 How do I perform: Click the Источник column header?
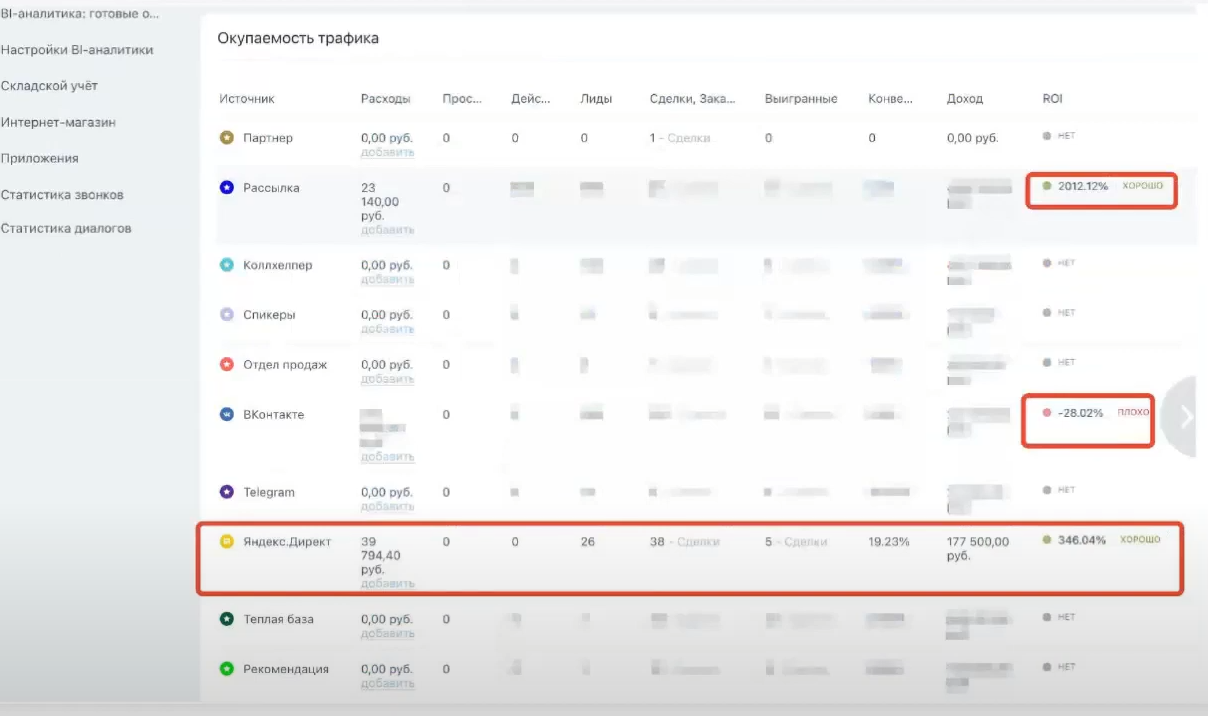[247, 99]
